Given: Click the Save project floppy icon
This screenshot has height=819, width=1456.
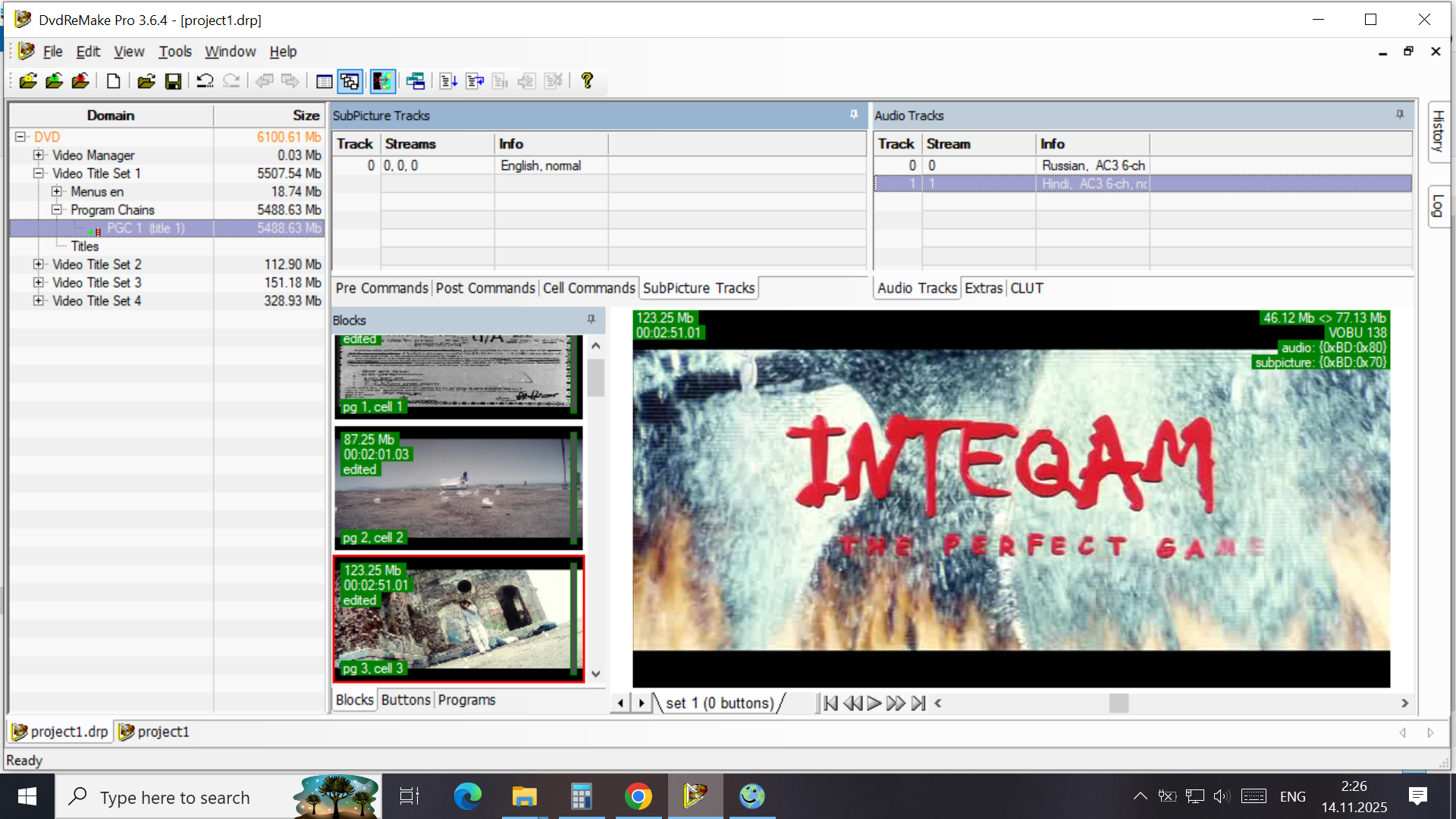Looking at the screenshot, I should pos(173,81).
